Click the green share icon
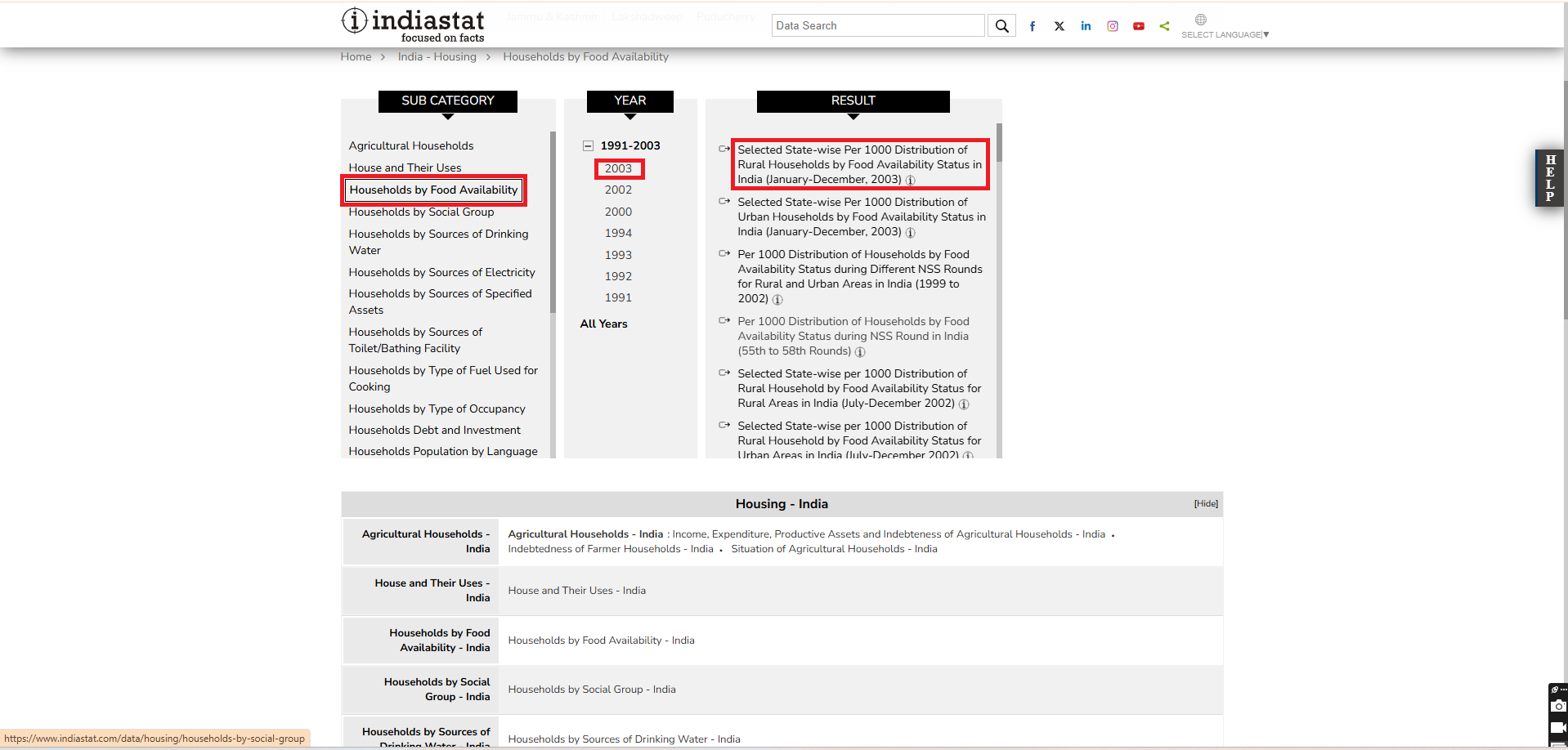1568x750 pixels. coord(1165,26)
